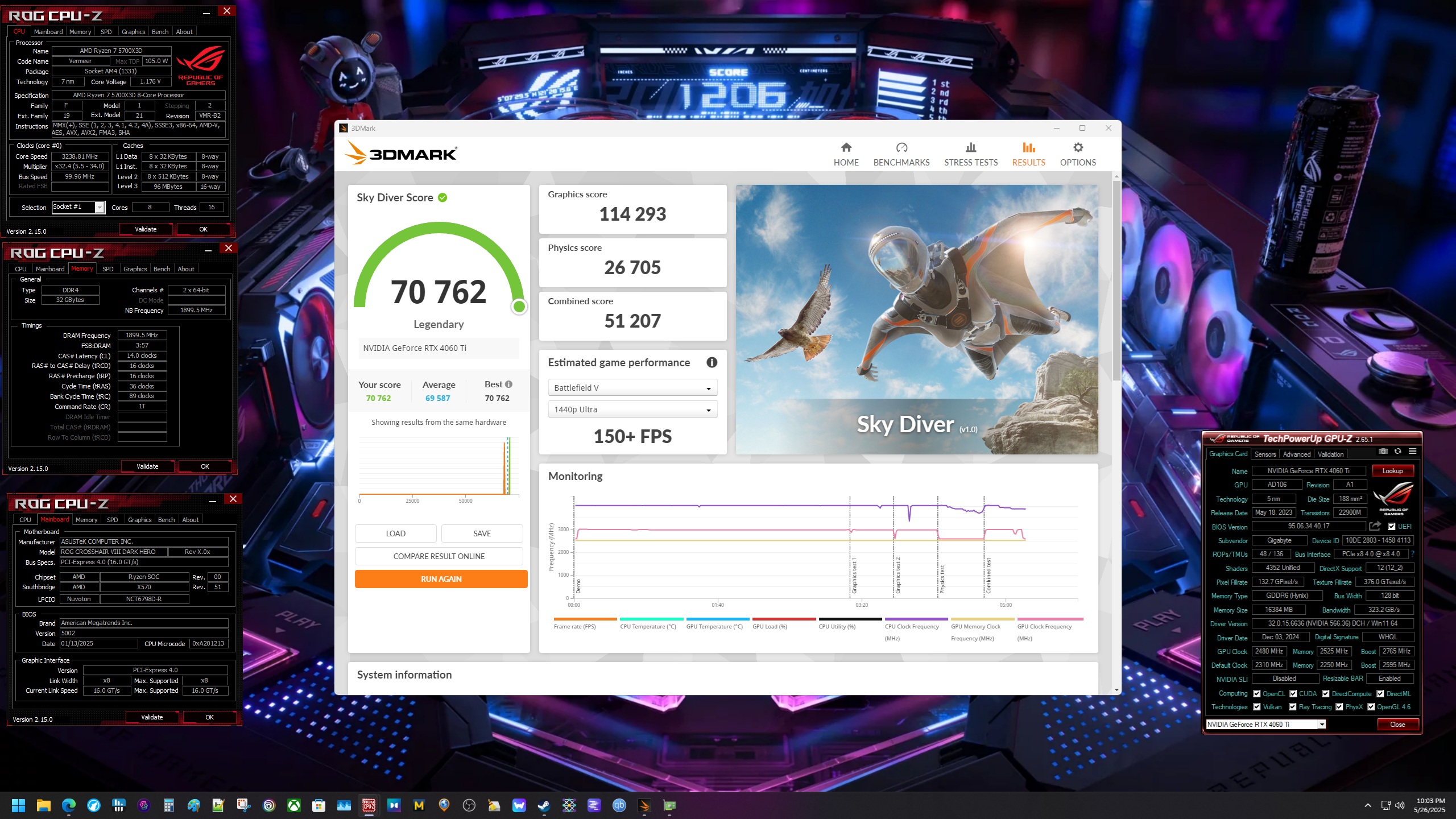Toggle the UEFI checkbox in GPU-Z
1456x819 pixels.
1391,527
